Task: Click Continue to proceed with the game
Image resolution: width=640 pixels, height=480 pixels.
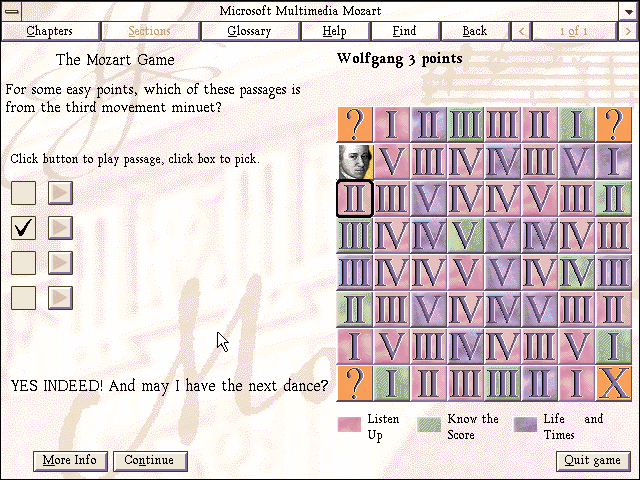Action: (150, 460)
